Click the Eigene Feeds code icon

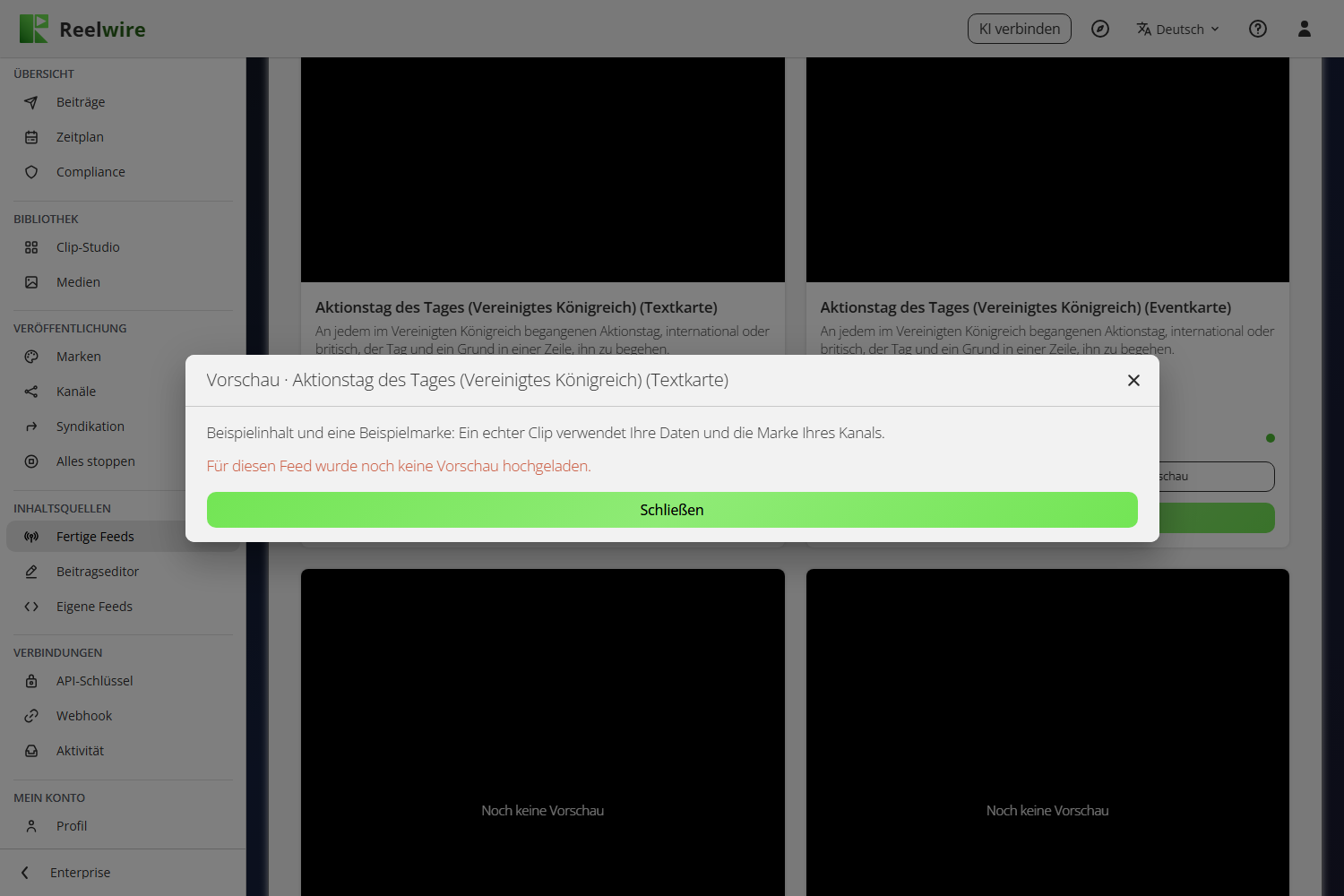31,607
